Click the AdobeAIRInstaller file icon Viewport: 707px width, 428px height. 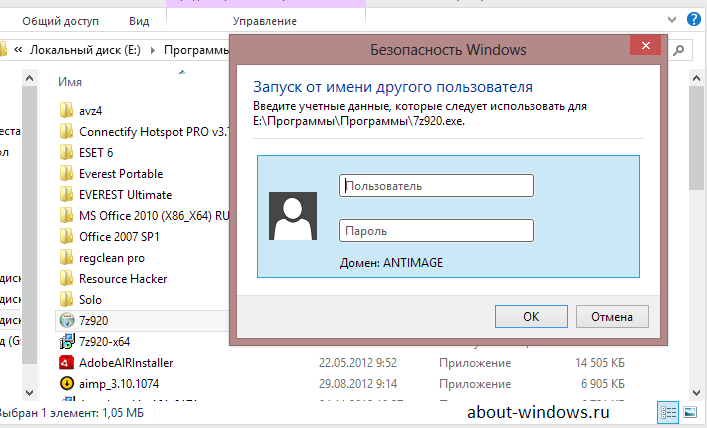click(67, 363)
